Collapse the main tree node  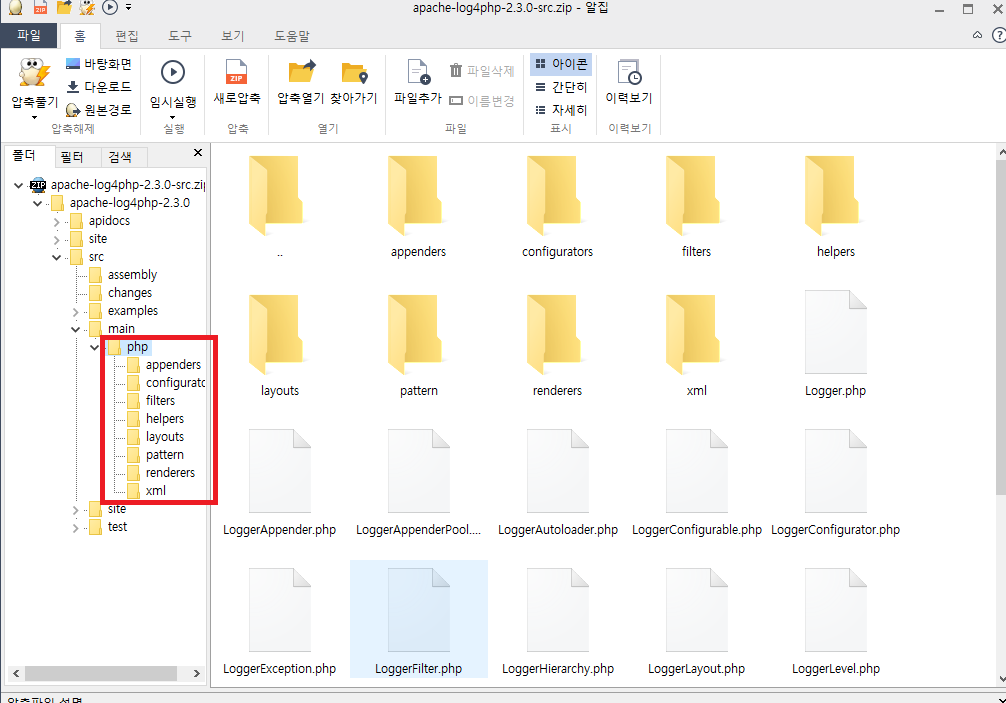[75, 329]
